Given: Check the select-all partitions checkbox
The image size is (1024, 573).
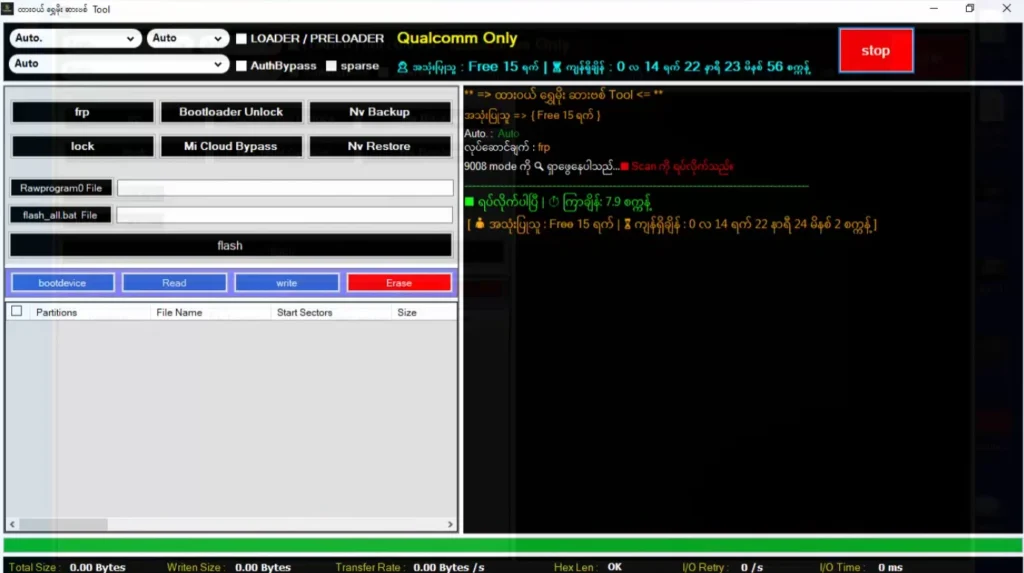Looking at the screenshot, I should (16, 312).
